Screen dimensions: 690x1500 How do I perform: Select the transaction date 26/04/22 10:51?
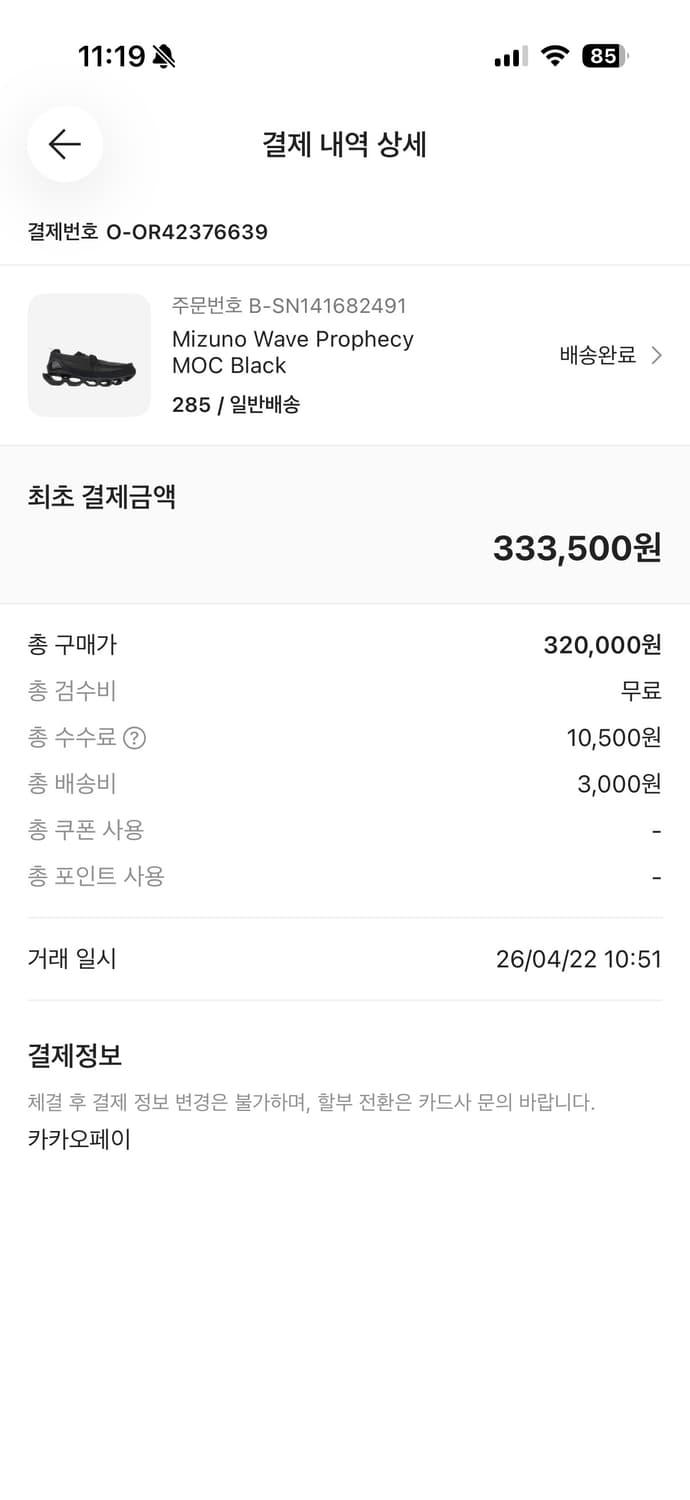tap(578, 958)
